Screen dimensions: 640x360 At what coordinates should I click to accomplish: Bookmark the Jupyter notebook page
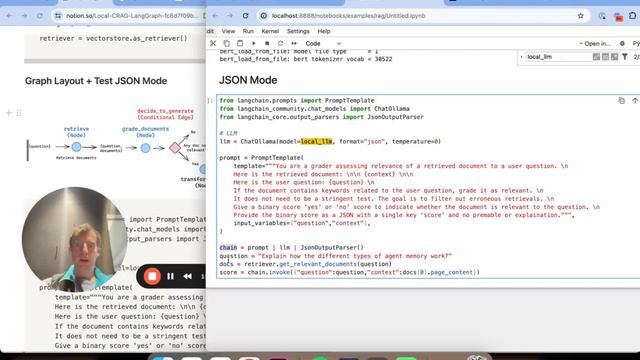(580, 16)
